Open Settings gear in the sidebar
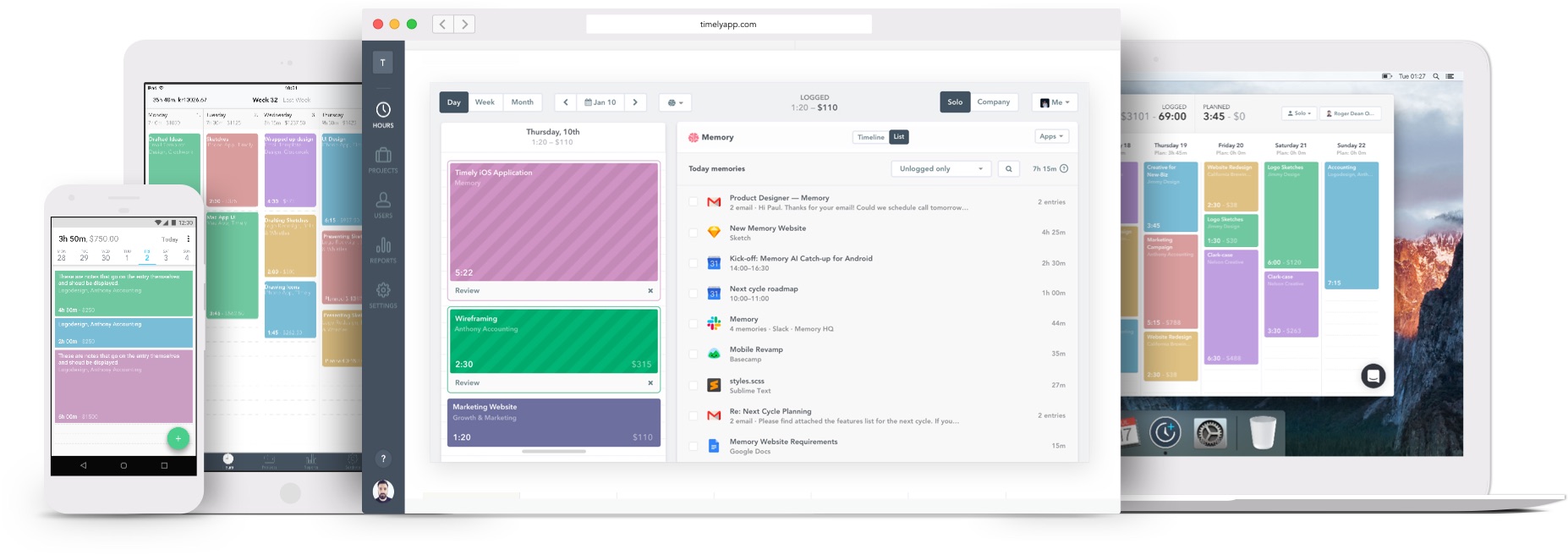 coord(383,294)
